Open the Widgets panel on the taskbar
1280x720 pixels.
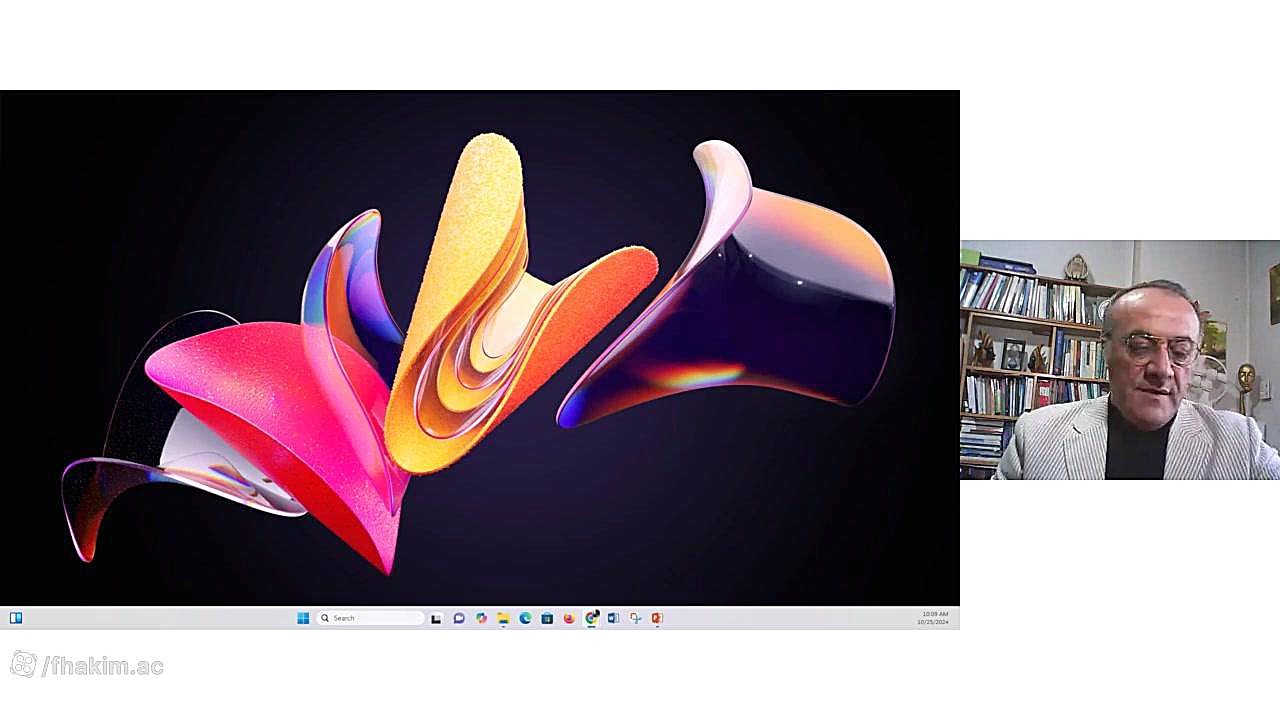click(16, 618)
